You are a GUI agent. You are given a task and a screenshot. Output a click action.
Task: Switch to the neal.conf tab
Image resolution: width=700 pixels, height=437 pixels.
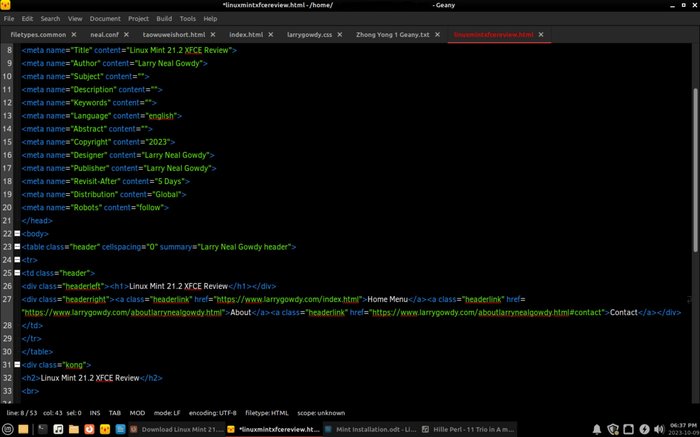point(103,34)
